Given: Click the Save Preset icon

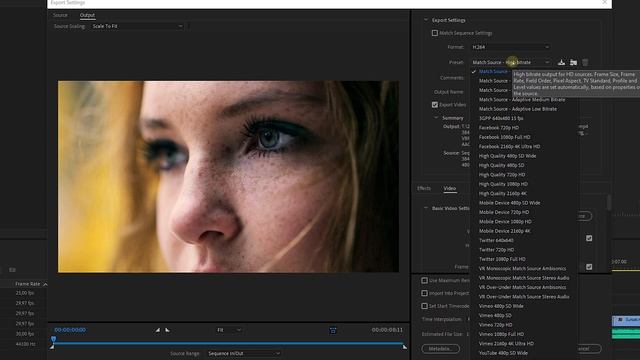Looking at the screenshot, I should point(562,62).
